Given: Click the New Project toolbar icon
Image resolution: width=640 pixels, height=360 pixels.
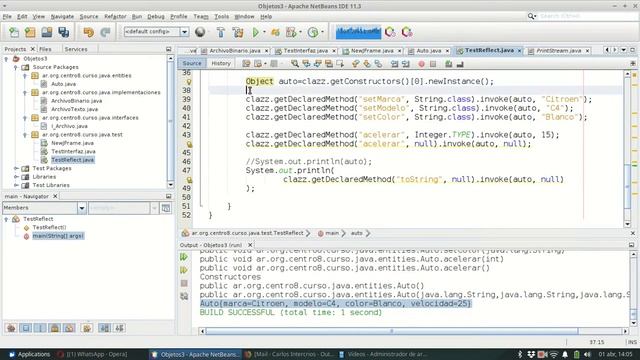Looking at the screenshot, I should pyautogui.click(x=30, y=32).
